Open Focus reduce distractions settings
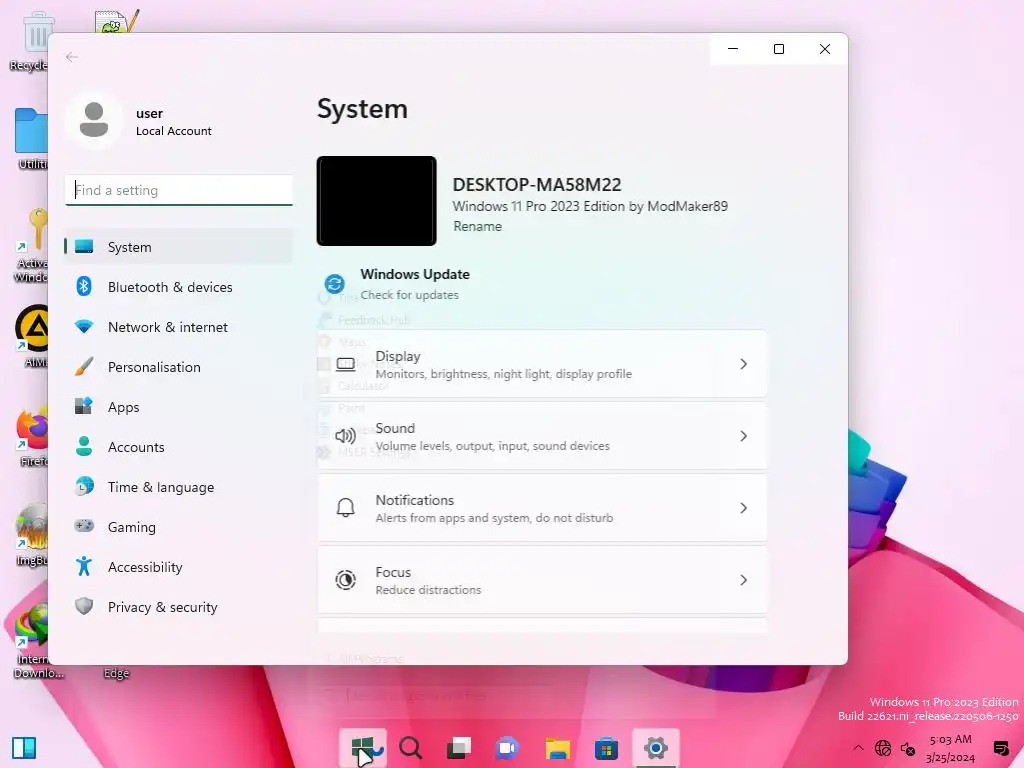 542,580
